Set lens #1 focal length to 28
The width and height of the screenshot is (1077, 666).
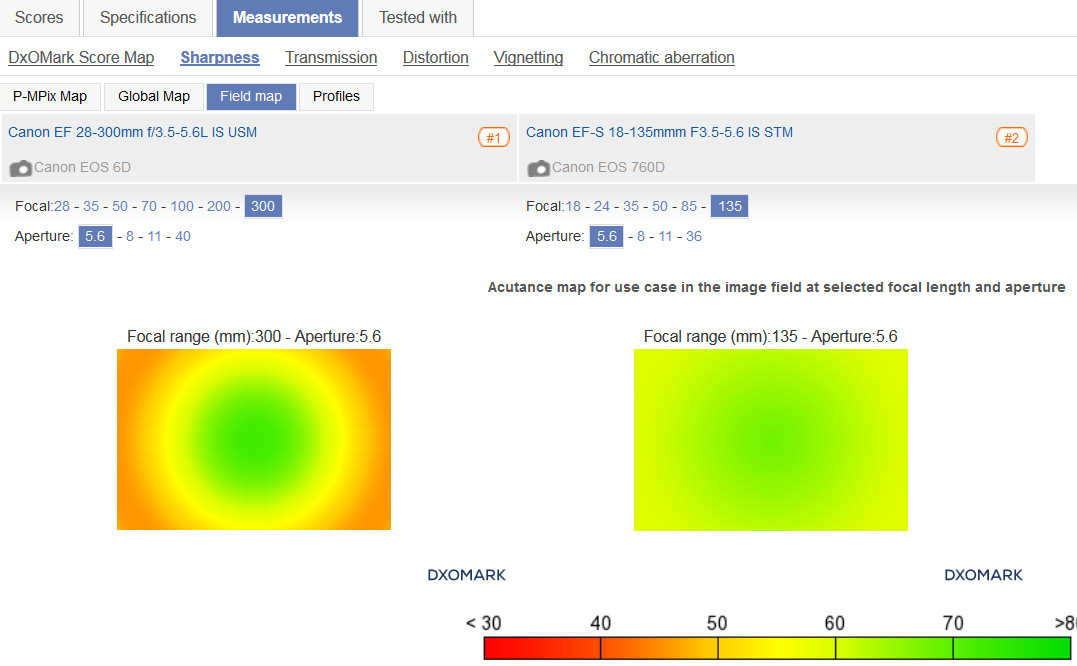click(62, 206)
